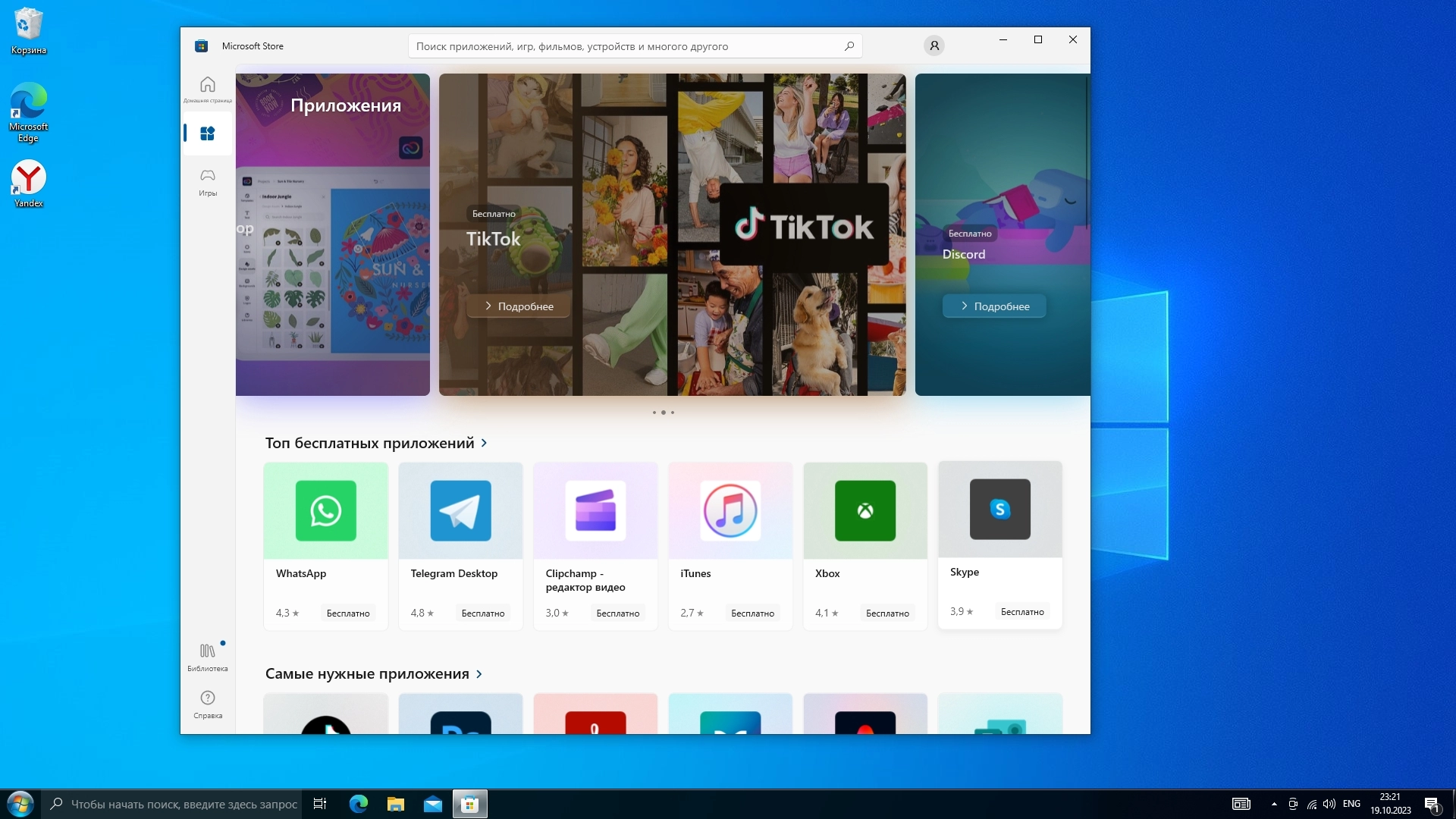This screenshot has width=1456, height=819.
Task: Show hidden system tray icons arrow
Action: tap(1274, 804)
